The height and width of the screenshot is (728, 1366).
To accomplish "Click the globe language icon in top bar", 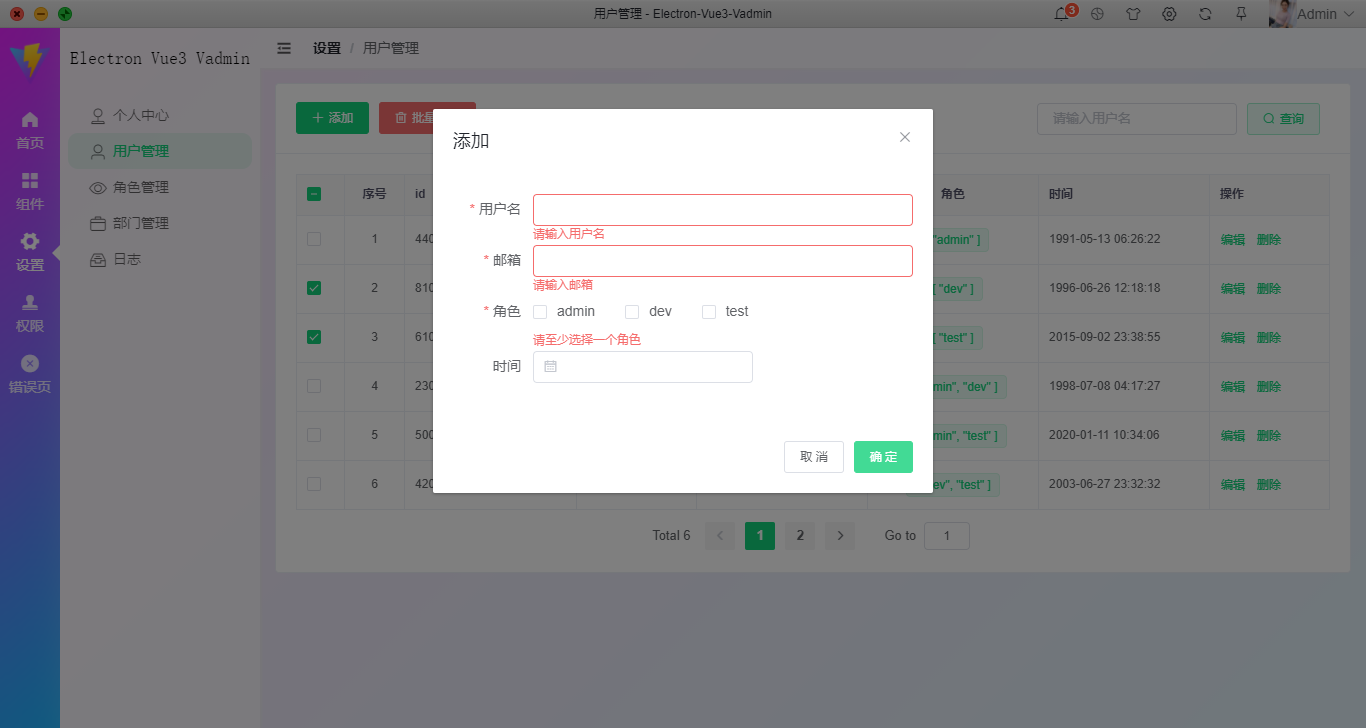I will (1097, 13).
